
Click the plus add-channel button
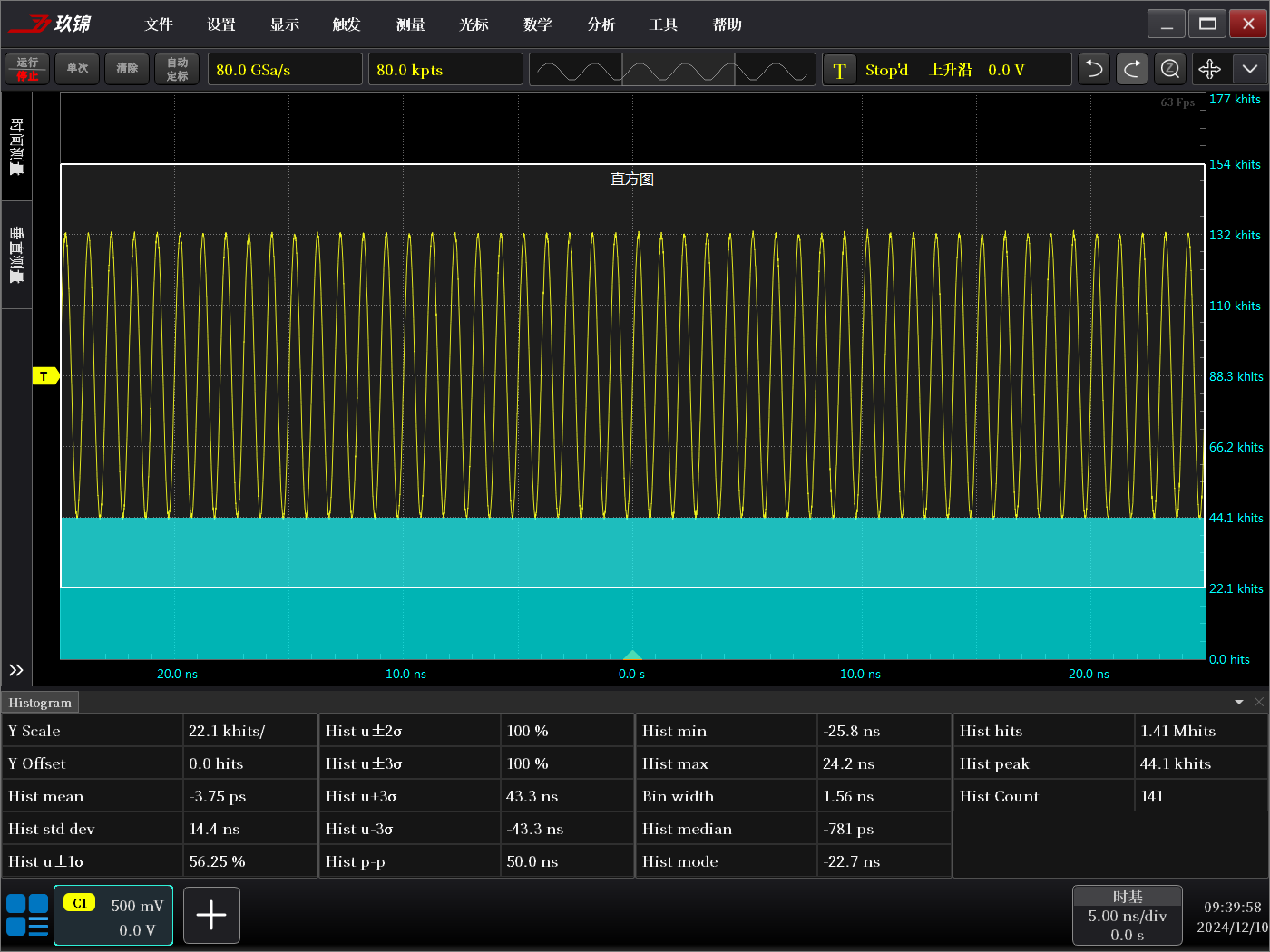[x=211, y=916]
